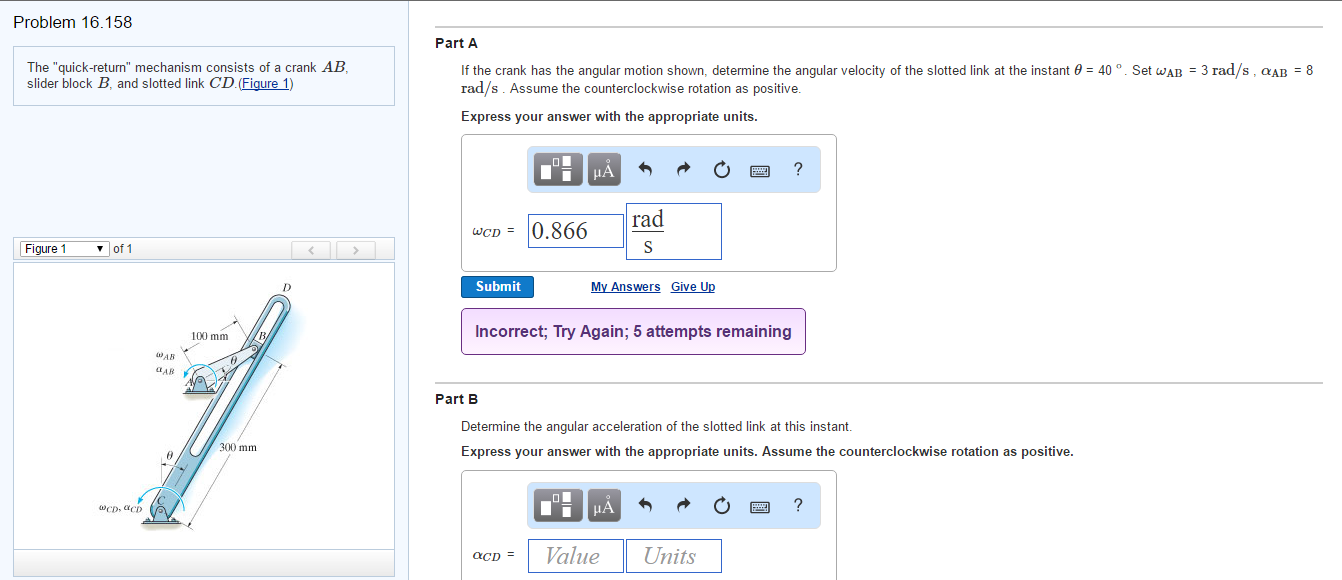Click the ωCD value field showing 0.866
This screenshot has width=1342, height=580.
click(x=575, y=231)
